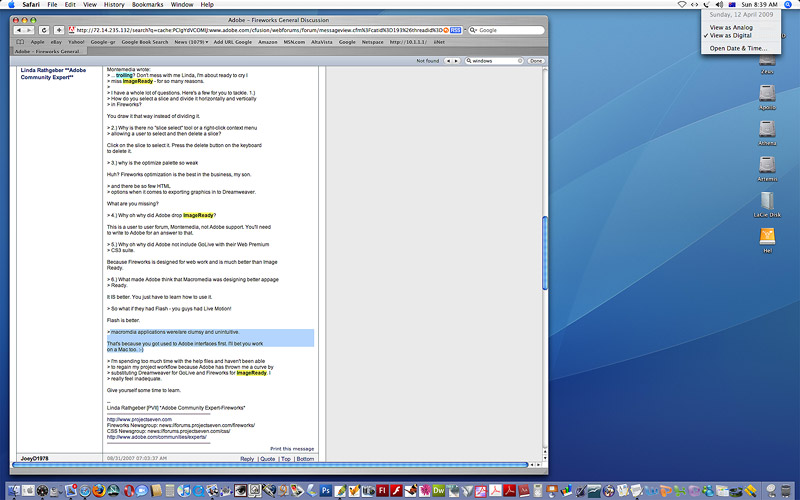
Task: Expand the News (1079) bookmarks dropdown
Action: (x=191, y=42)
